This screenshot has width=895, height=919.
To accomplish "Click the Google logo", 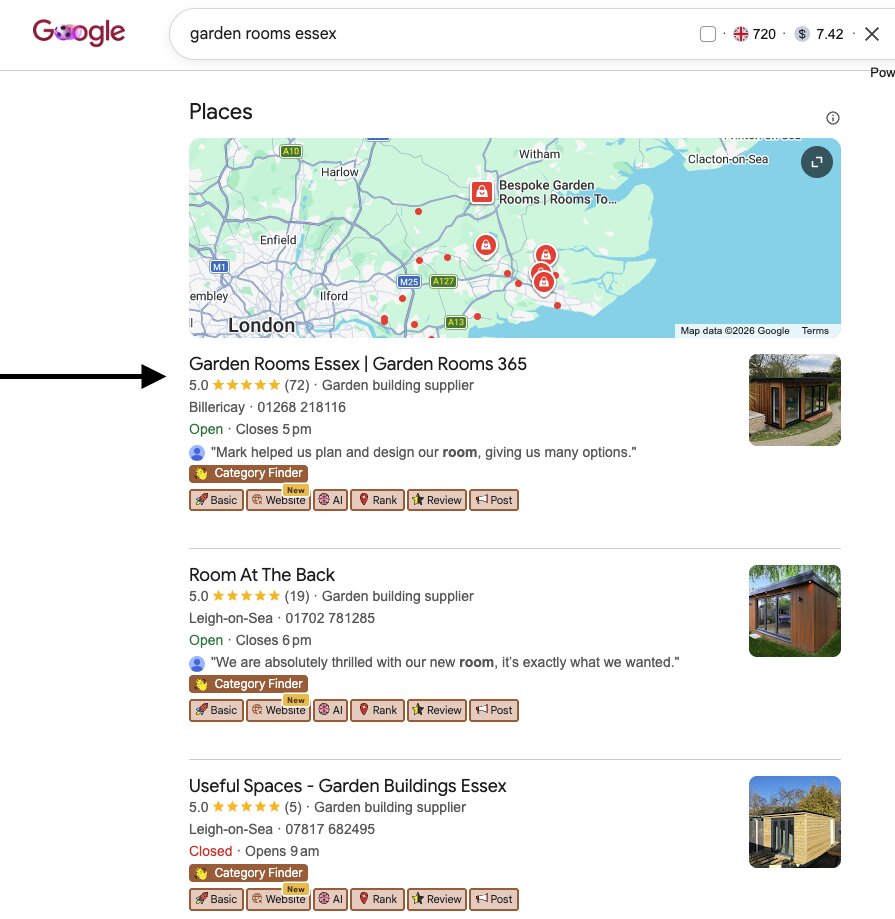I will point(79,32).
